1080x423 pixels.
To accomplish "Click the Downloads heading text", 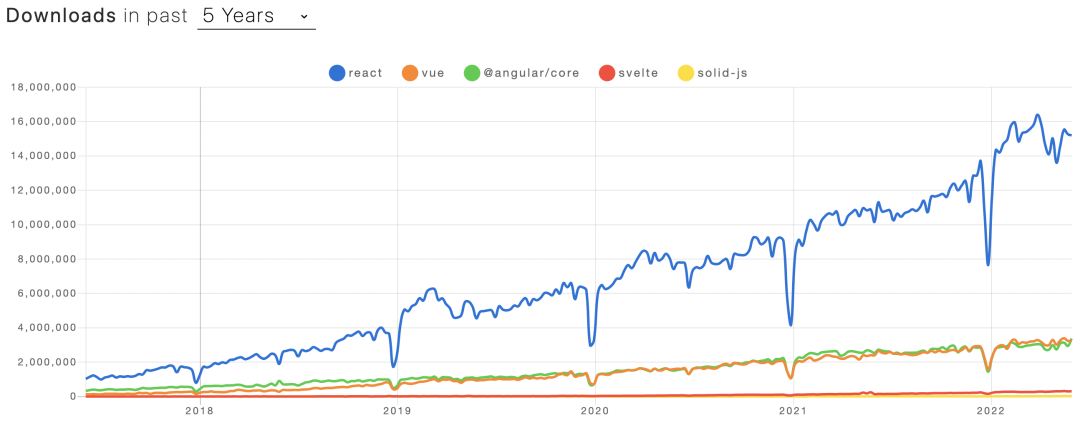I will [61, 16].
